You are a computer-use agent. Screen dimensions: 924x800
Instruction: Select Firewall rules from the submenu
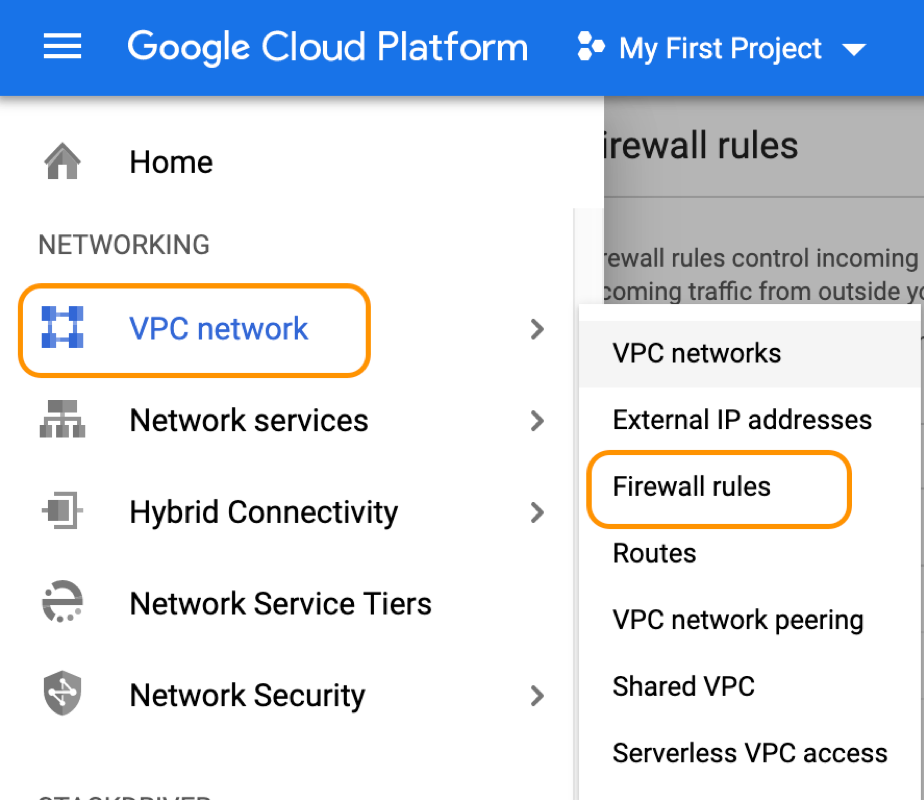pyautogui.click(x=692, y=487)
